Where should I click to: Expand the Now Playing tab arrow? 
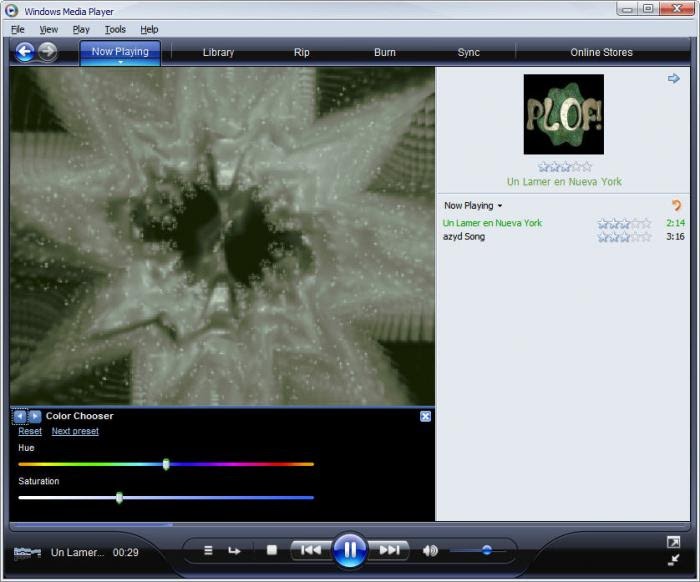[120, 62]
